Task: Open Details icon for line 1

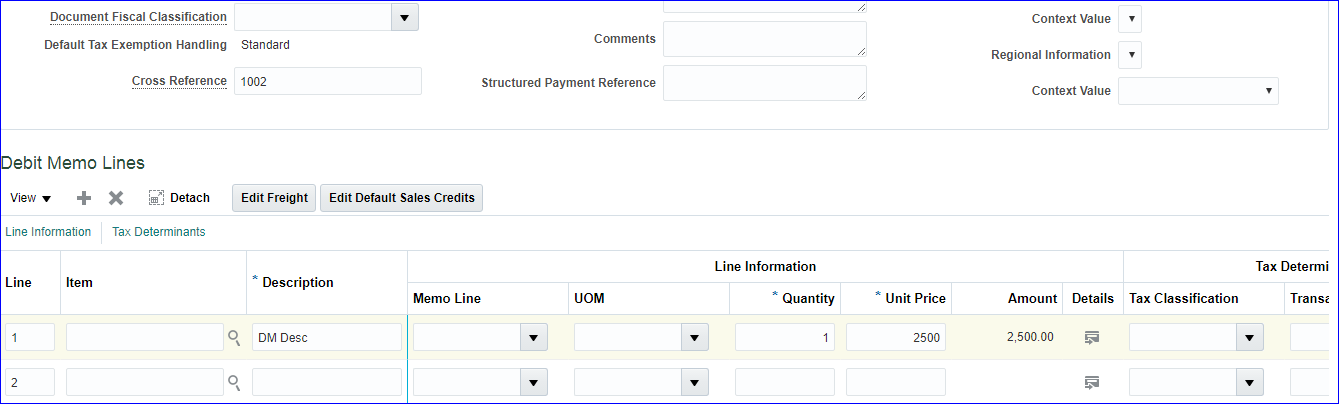Action: (1092, 338)
